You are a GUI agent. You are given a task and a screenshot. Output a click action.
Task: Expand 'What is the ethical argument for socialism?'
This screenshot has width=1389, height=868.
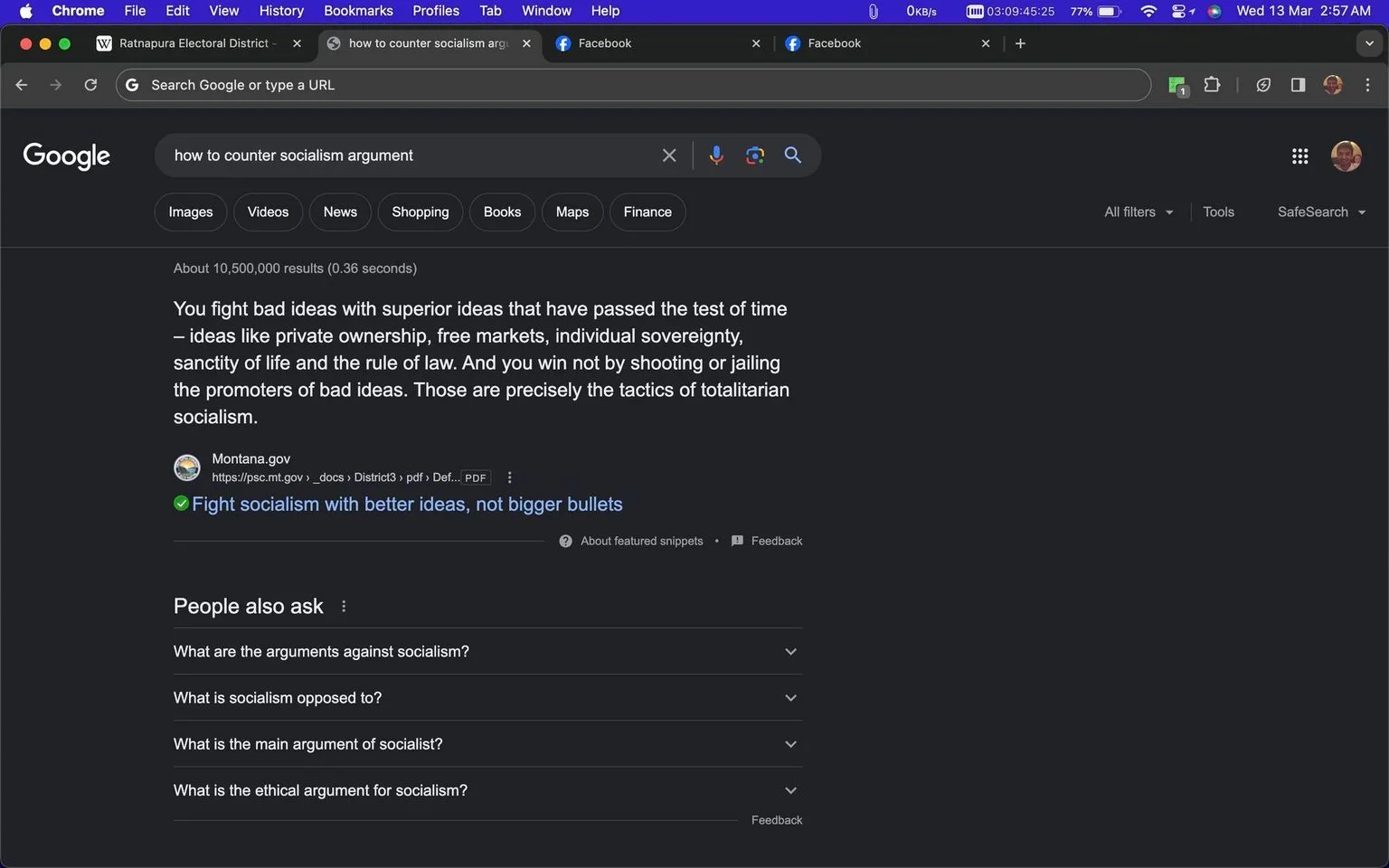click(x=487, y=790)
